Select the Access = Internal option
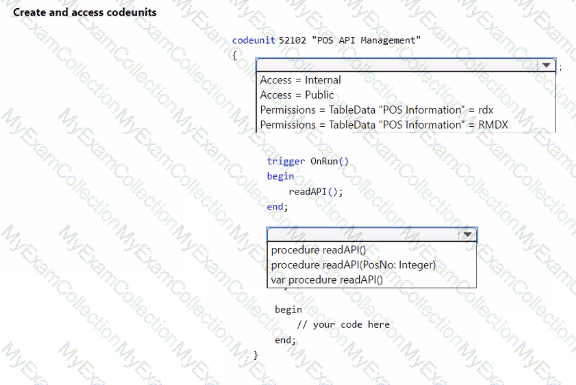Screen dimensions: 576x385 tap(300, 80)
